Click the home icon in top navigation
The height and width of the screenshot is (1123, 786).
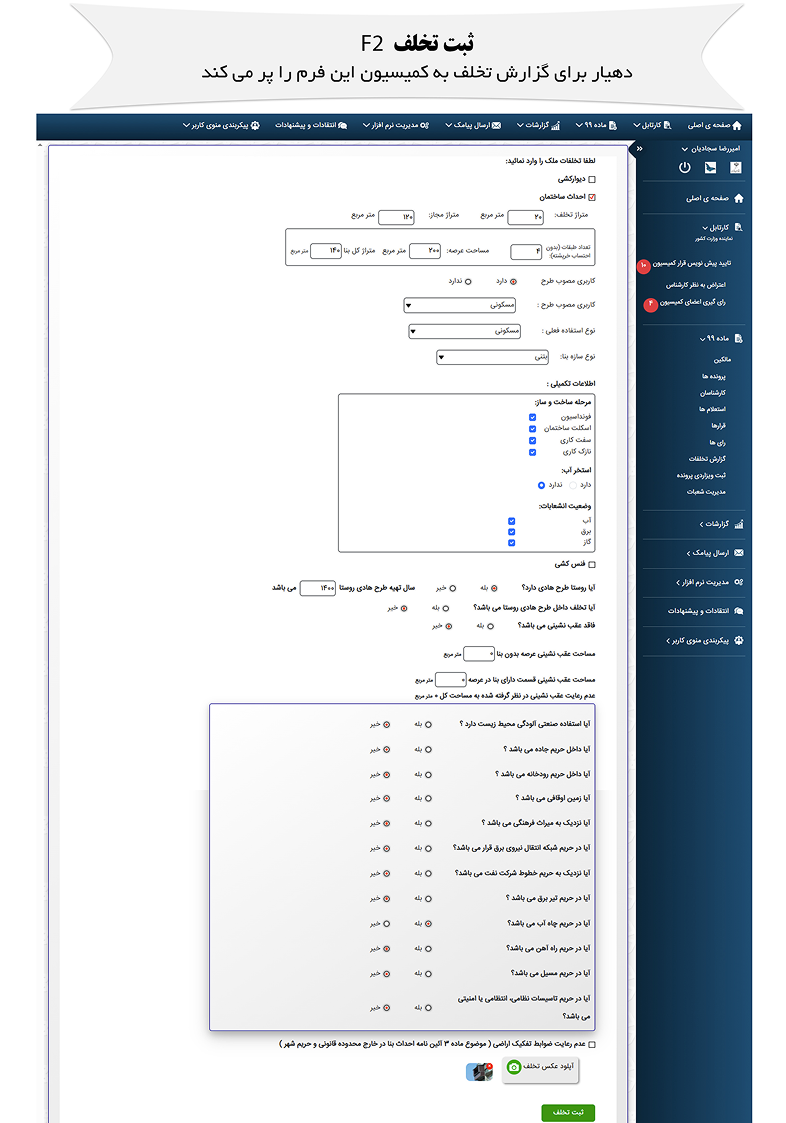click(738, 126)
